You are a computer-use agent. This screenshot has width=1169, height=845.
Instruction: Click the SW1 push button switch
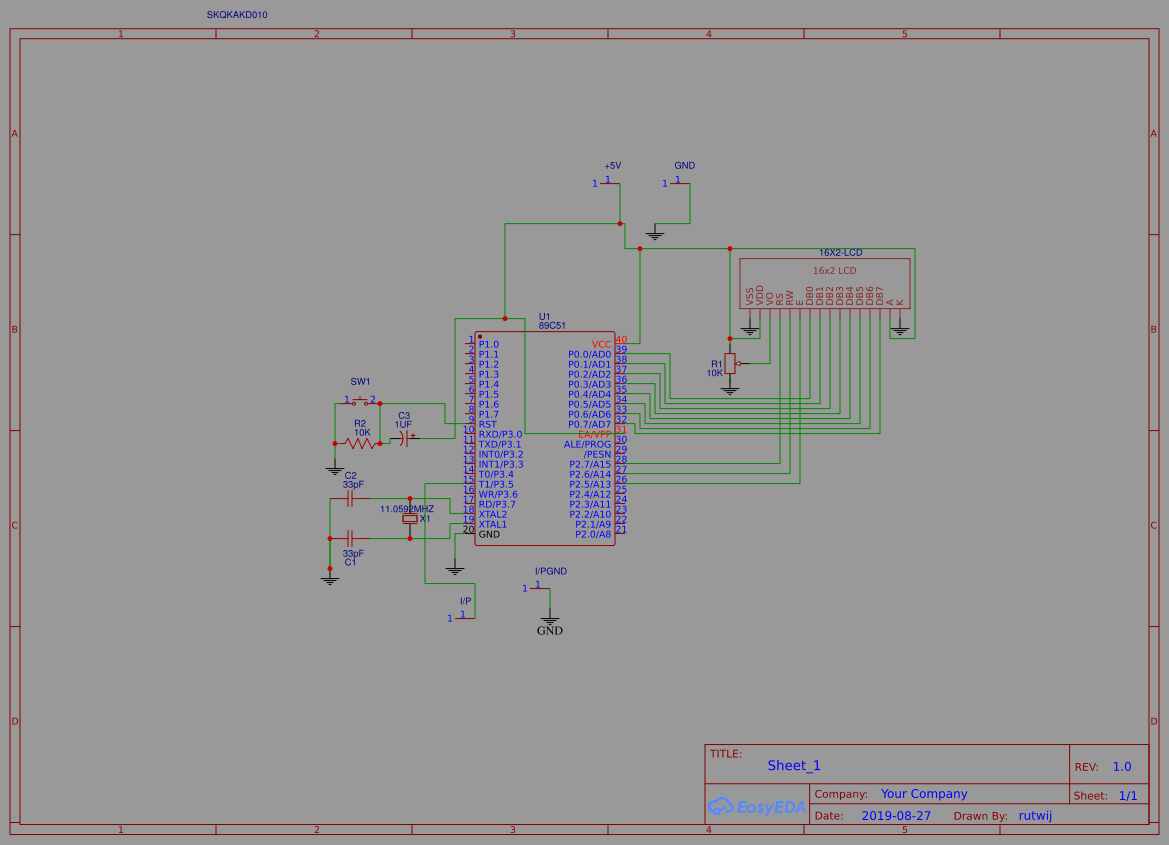pyautogui.click(x=360, y=401)
